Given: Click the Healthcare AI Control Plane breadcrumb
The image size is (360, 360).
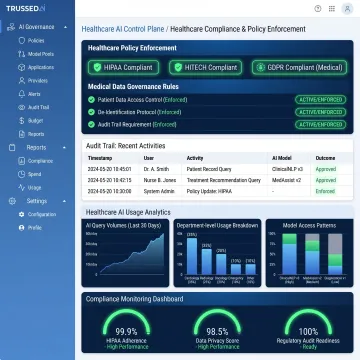Looking at the screenshot, I should point(123,29).
